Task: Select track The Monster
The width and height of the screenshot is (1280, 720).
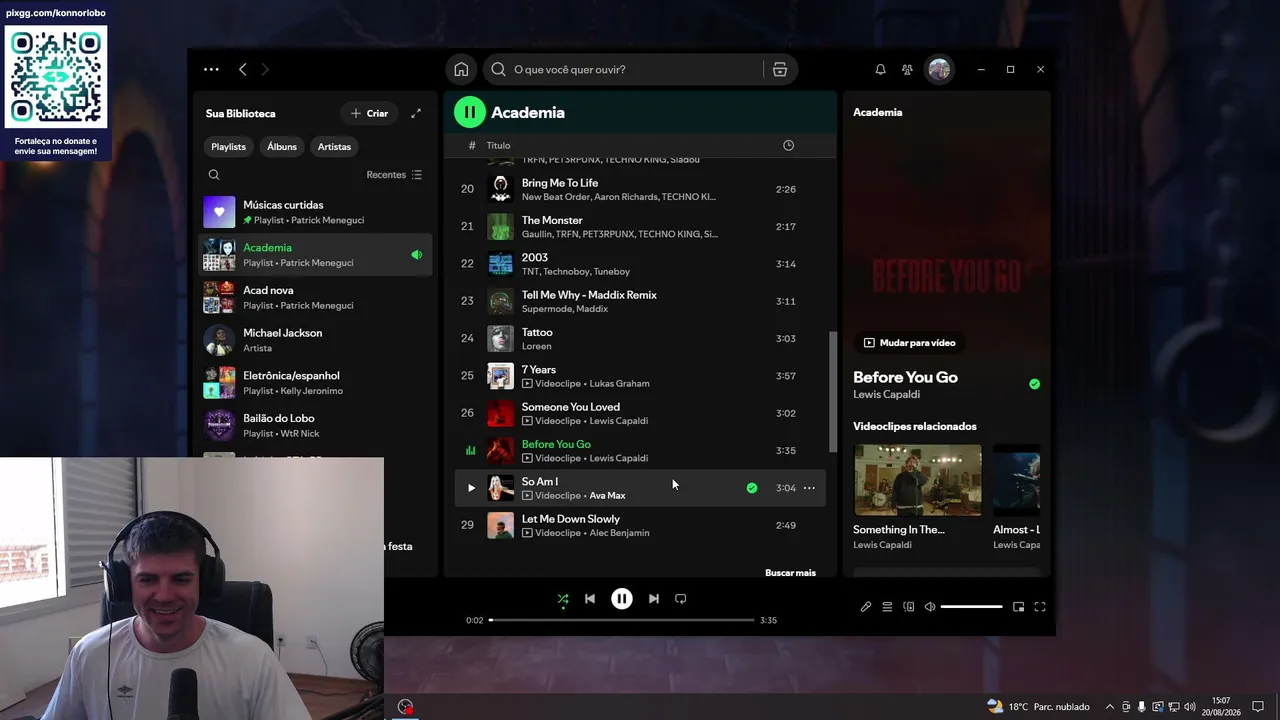Action: coord(640,227)
